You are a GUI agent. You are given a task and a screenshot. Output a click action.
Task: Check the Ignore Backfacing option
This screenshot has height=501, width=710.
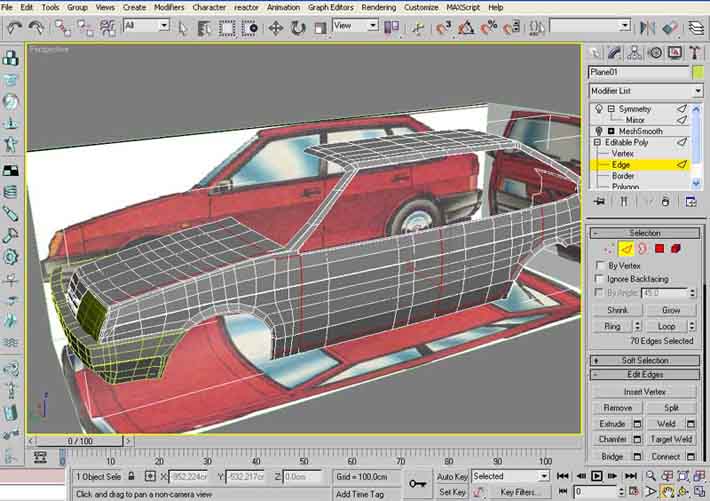pyautogui.click(x=599, y=279)
